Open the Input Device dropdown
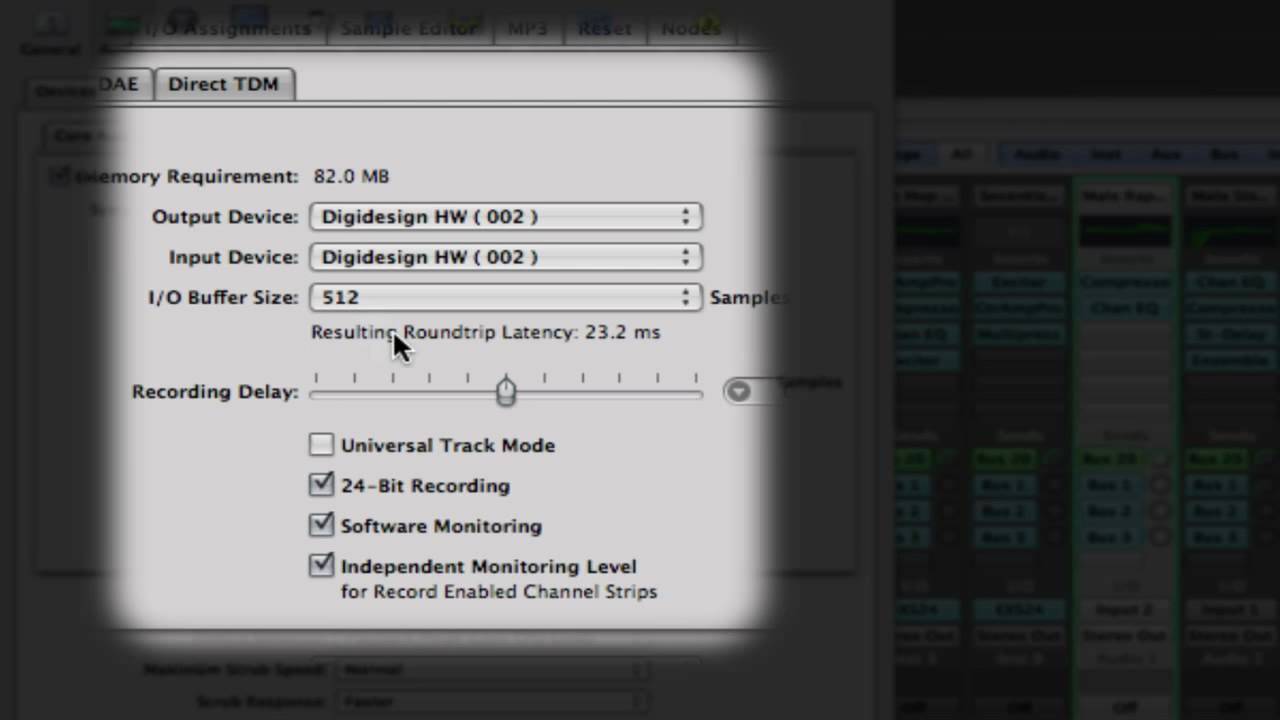This screenshot has width=1280, height=720. (506, 257)
